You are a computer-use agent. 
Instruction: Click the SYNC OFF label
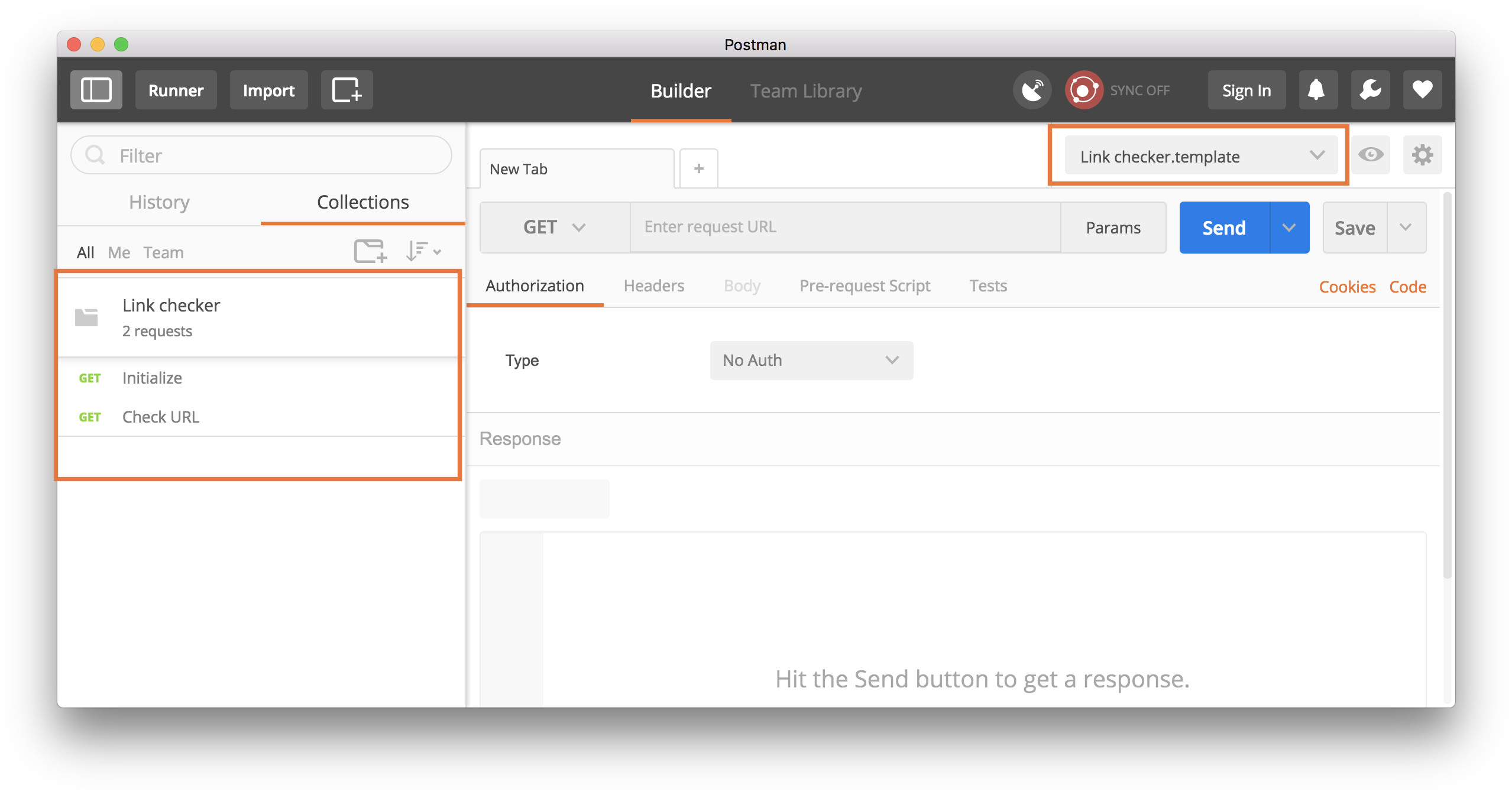point(1139,90)
